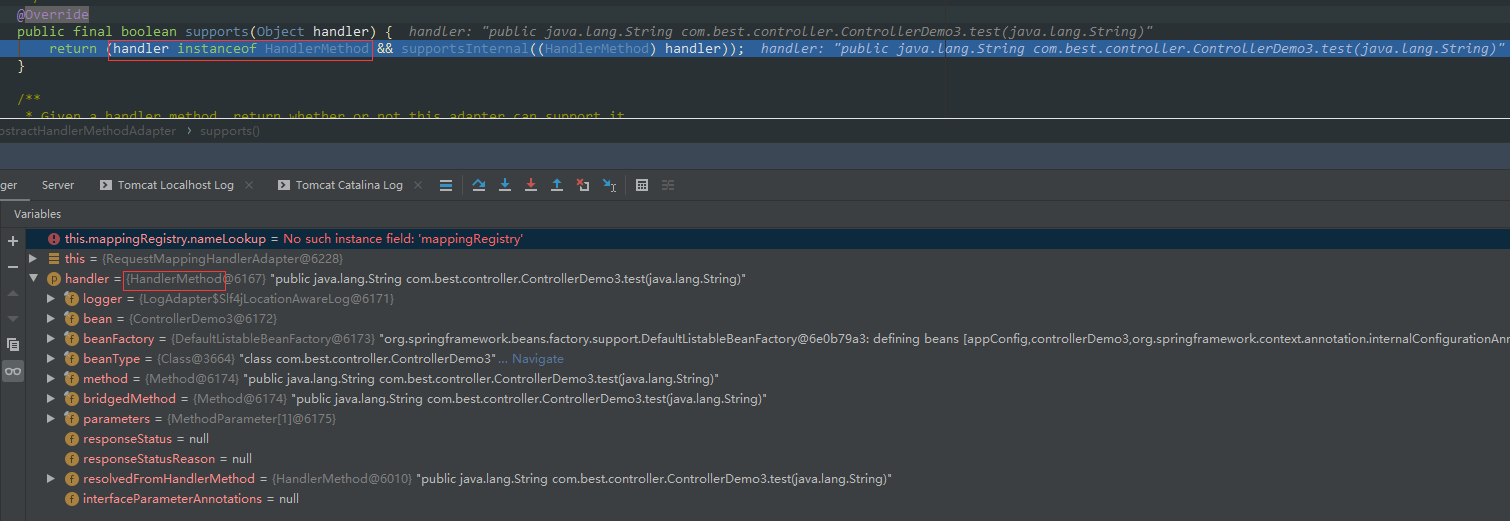Screen dimensions: 1510x521
Task: Expand the bean field node
Action: tap(51, 319)
